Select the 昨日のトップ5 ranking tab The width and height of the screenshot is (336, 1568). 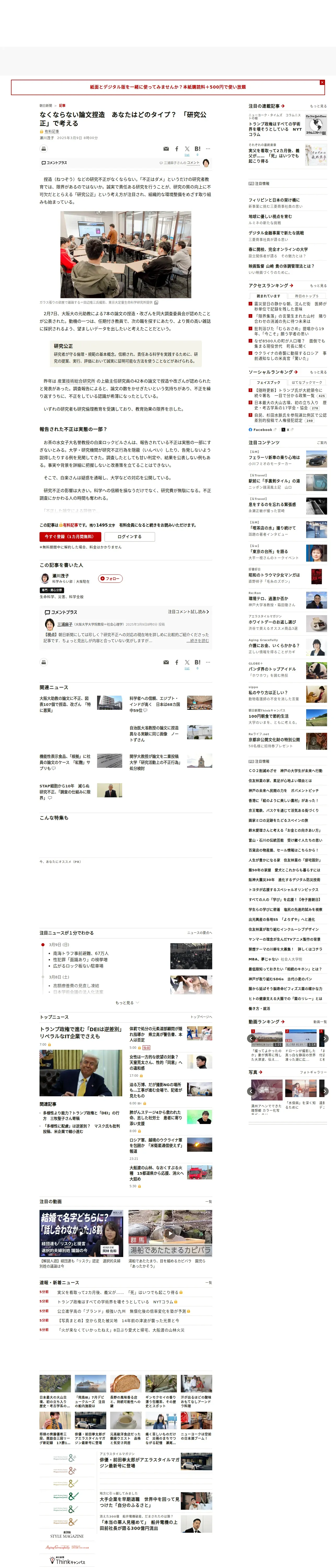click(x=307, y=296)
